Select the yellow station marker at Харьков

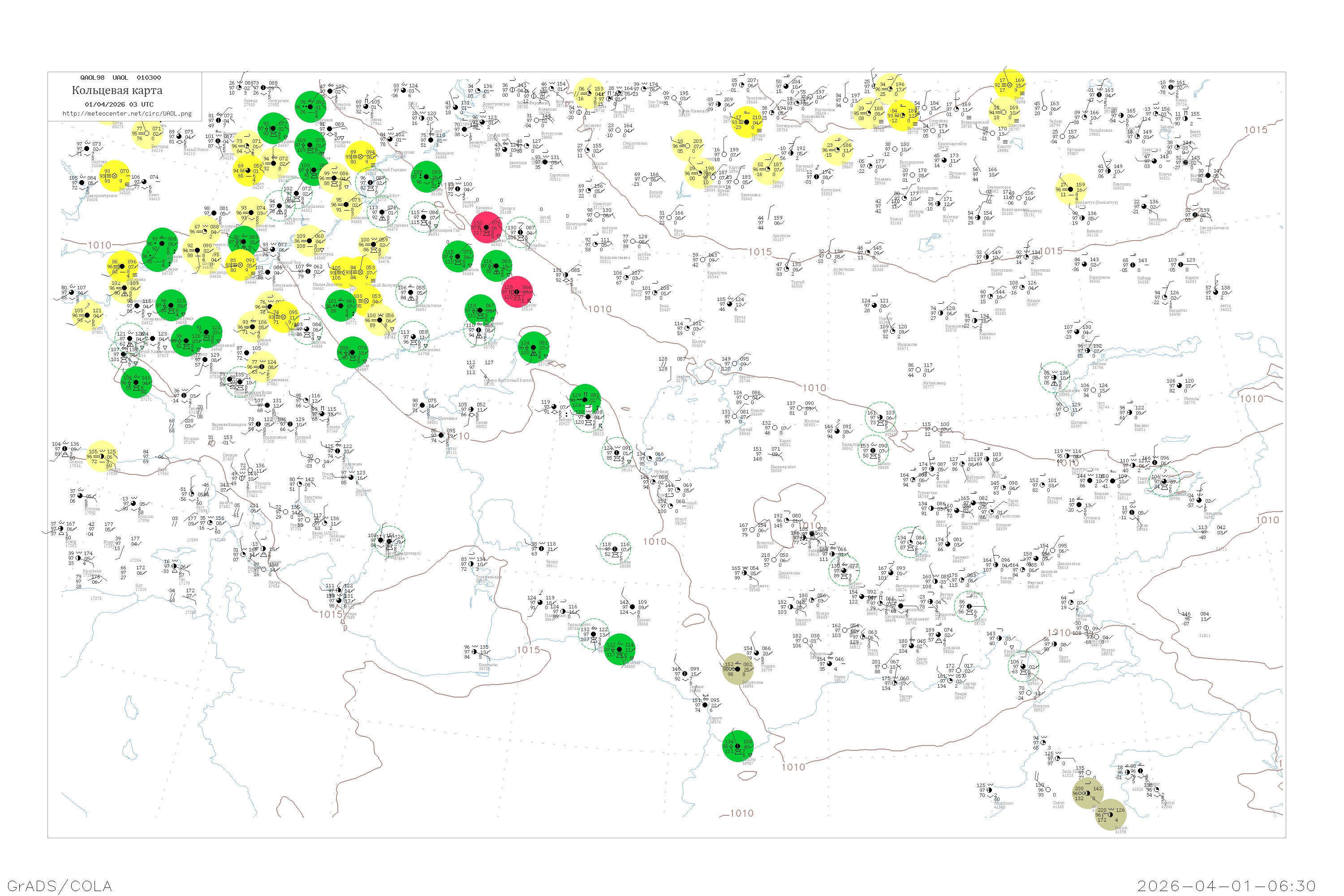click(114, 176)
